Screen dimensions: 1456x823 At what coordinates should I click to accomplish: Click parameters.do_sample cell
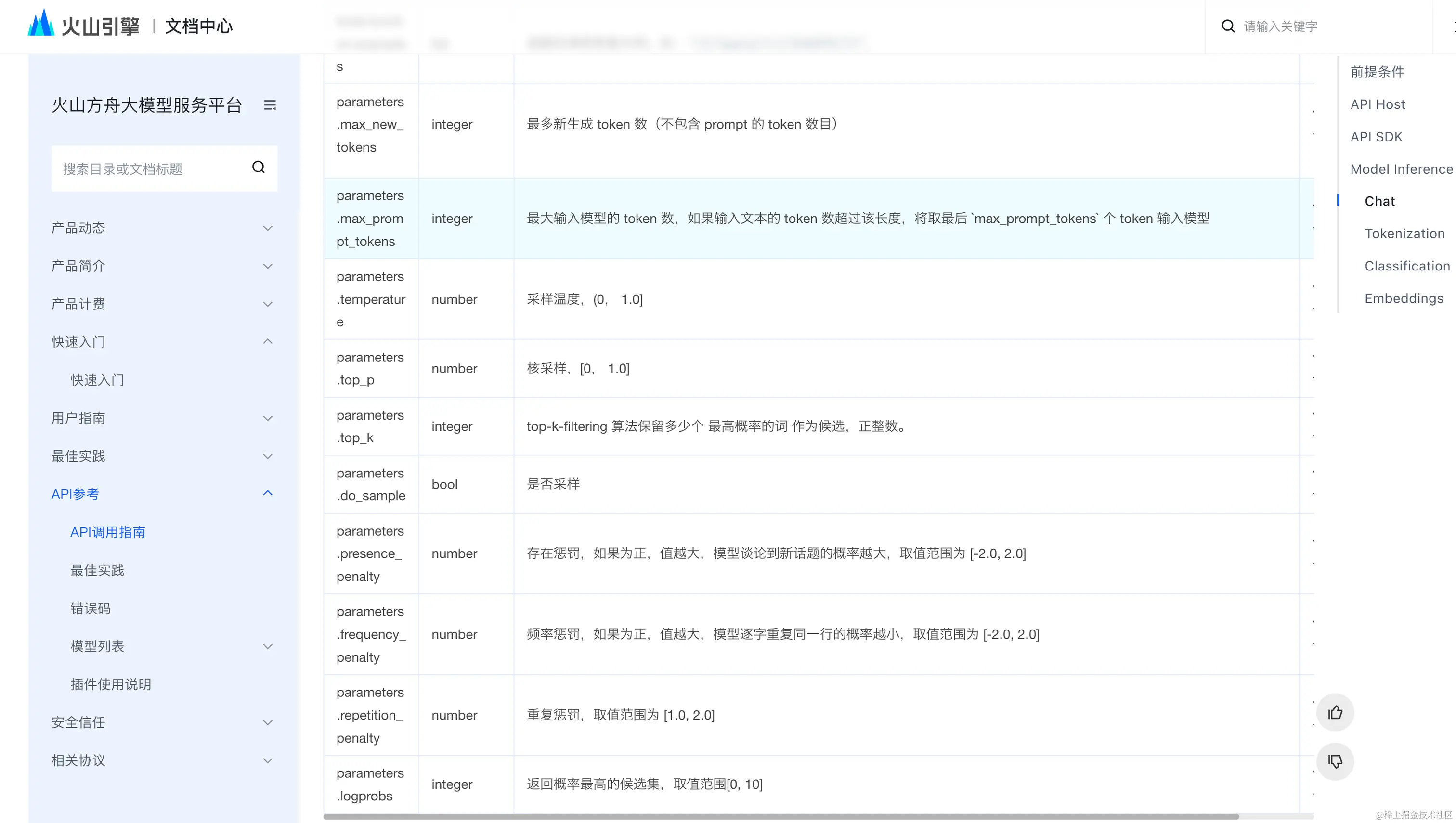point(371,485)
